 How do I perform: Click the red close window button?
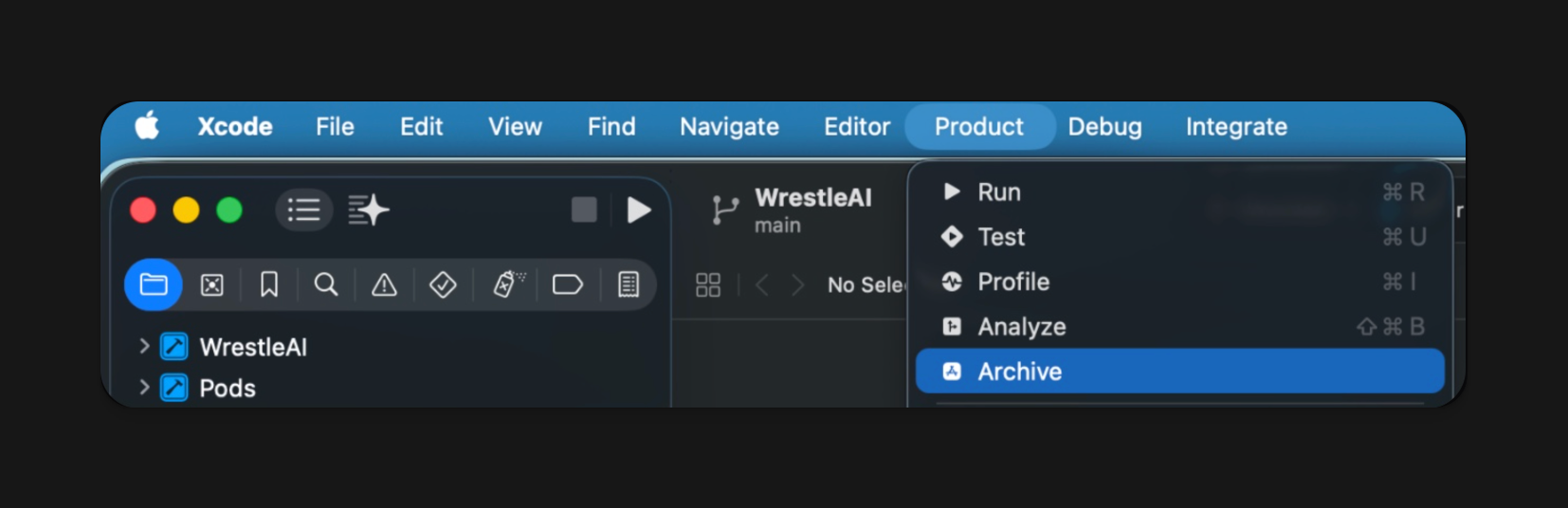tap(143, 209)
